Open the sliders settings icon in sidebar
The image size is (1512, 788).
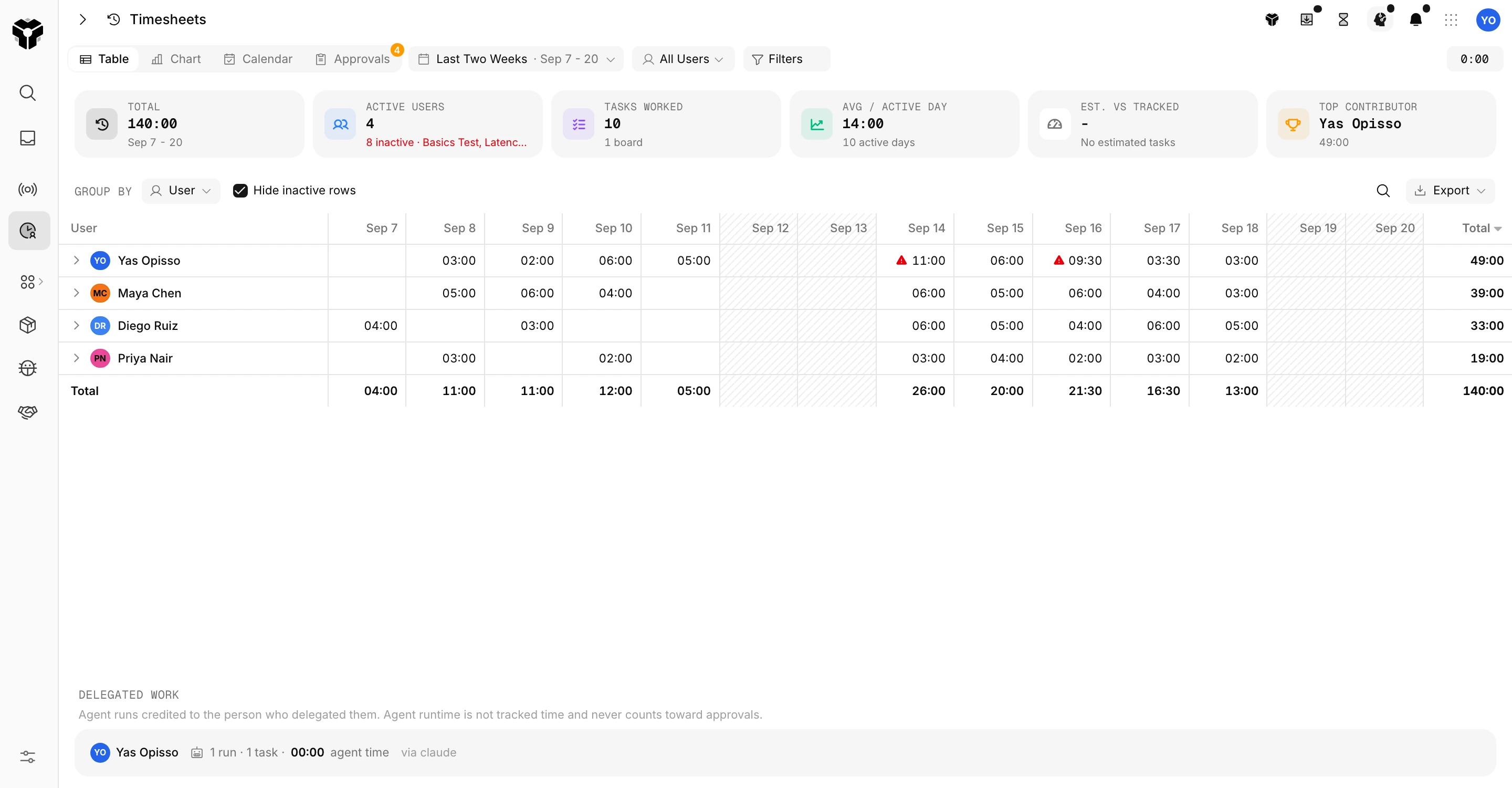pyautogui.click(x=28, y=756)
